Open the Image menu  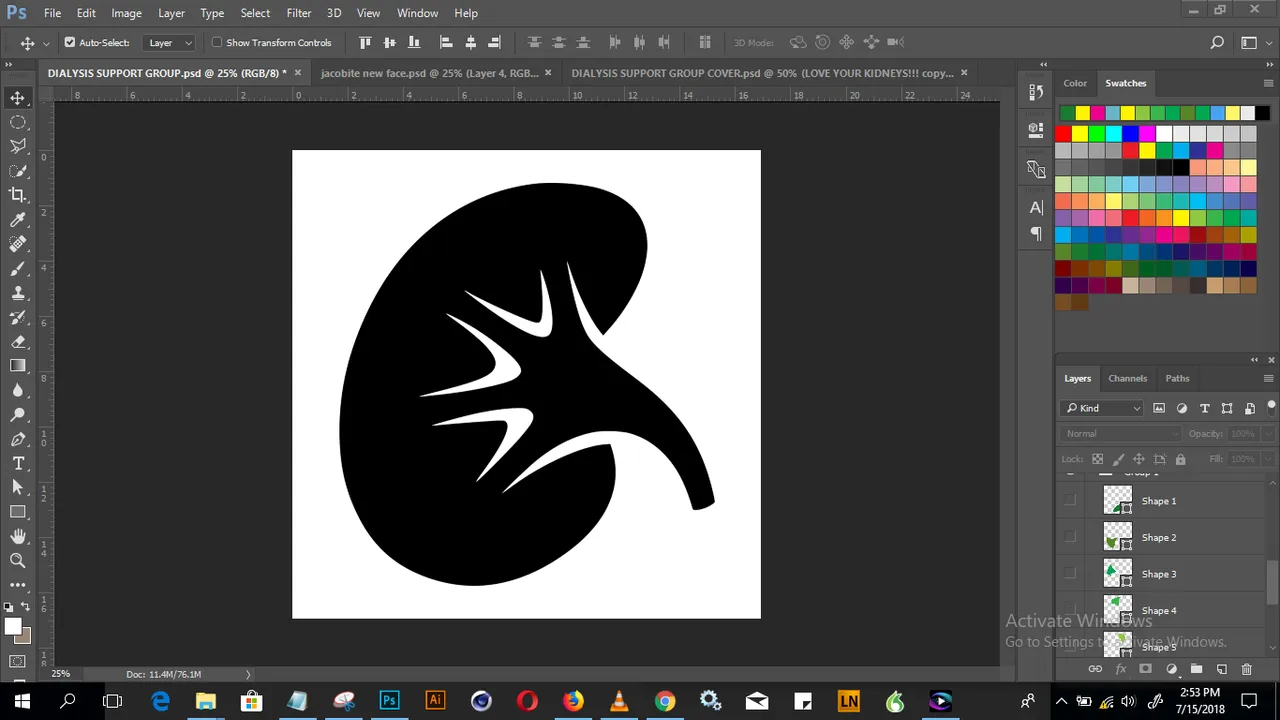[126, 13]
